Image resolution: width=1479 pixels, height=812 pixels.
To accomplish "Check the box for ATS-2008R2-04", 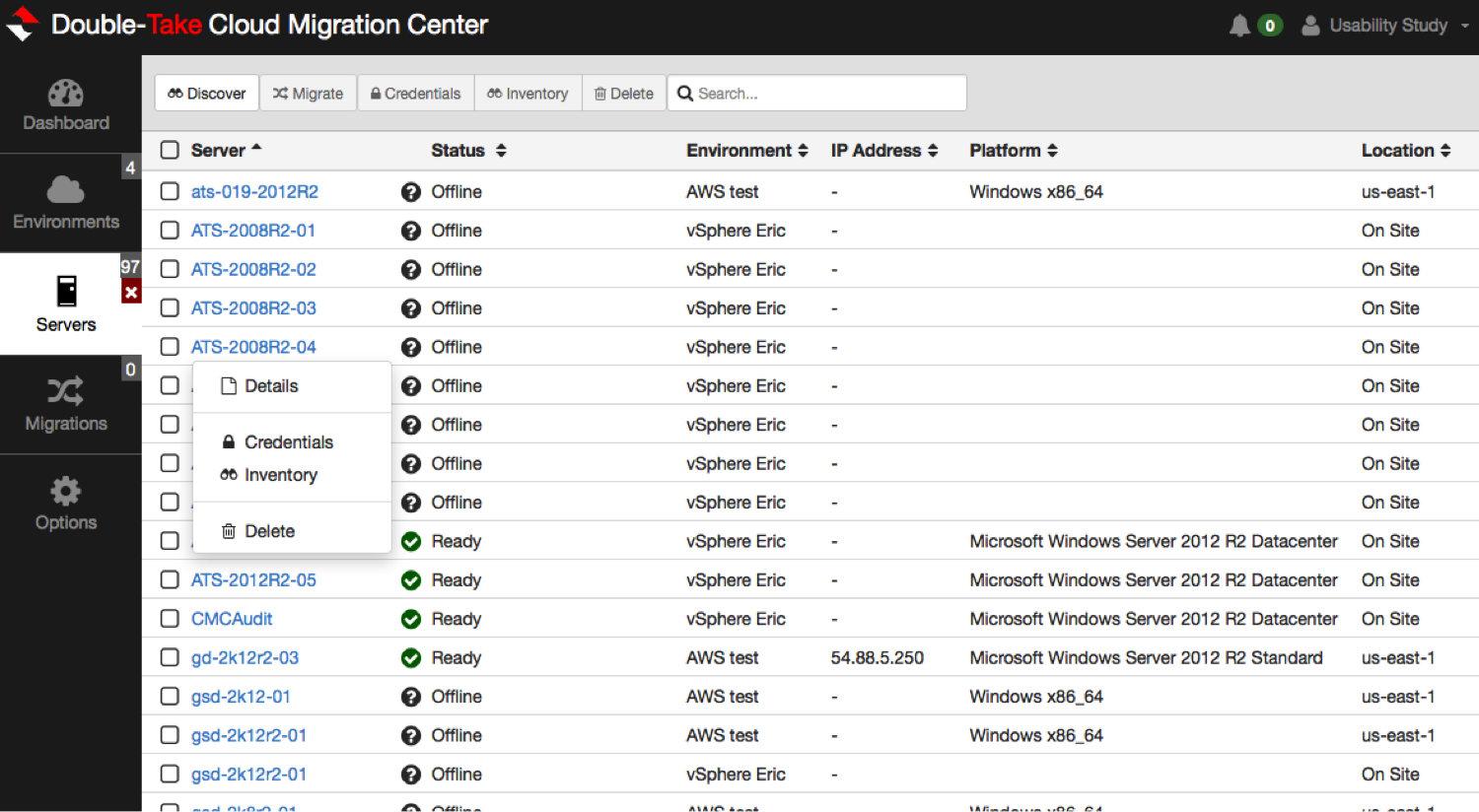I will 170,347.
